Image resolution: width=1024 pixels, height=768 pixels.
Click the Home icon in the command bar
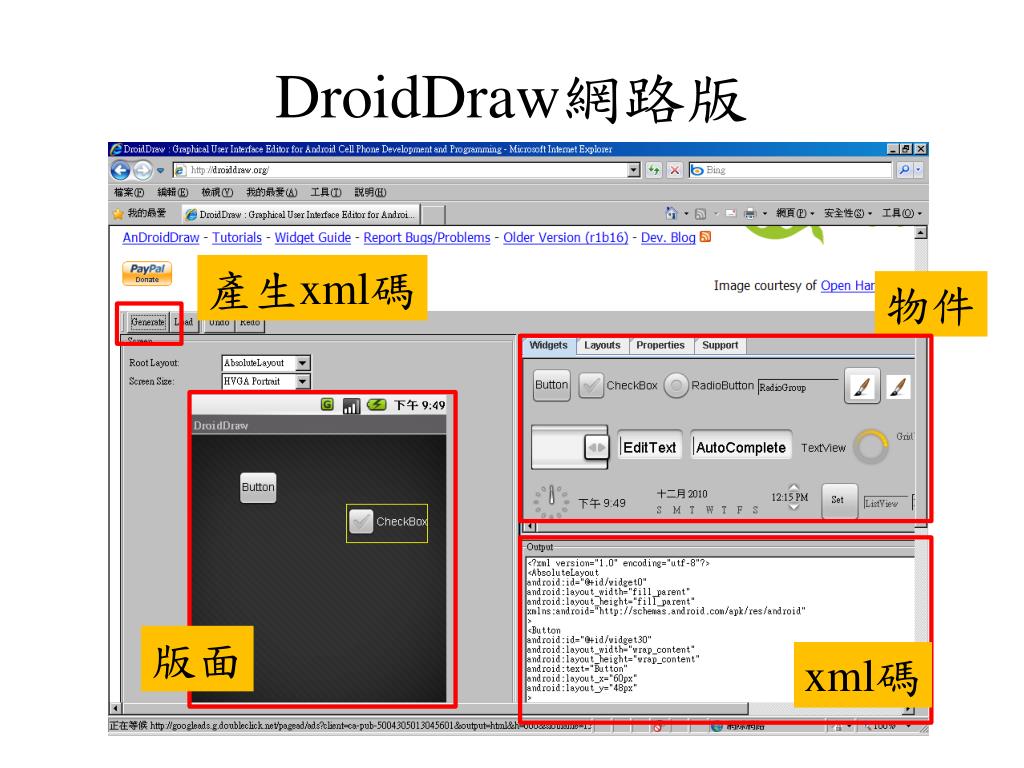coord(671,213)
